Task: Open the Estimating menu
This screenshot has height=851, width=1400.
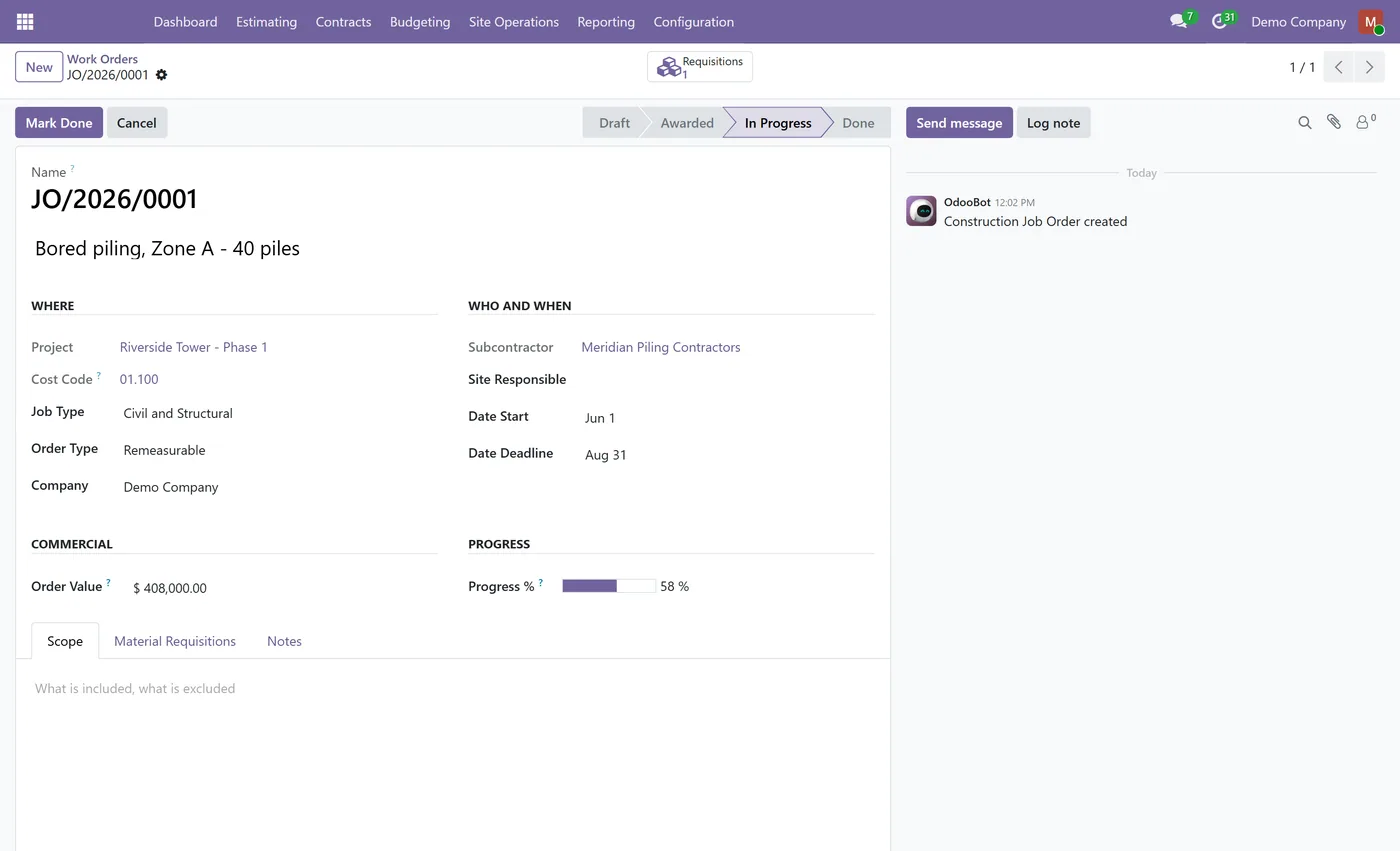Action: (266, 21)
